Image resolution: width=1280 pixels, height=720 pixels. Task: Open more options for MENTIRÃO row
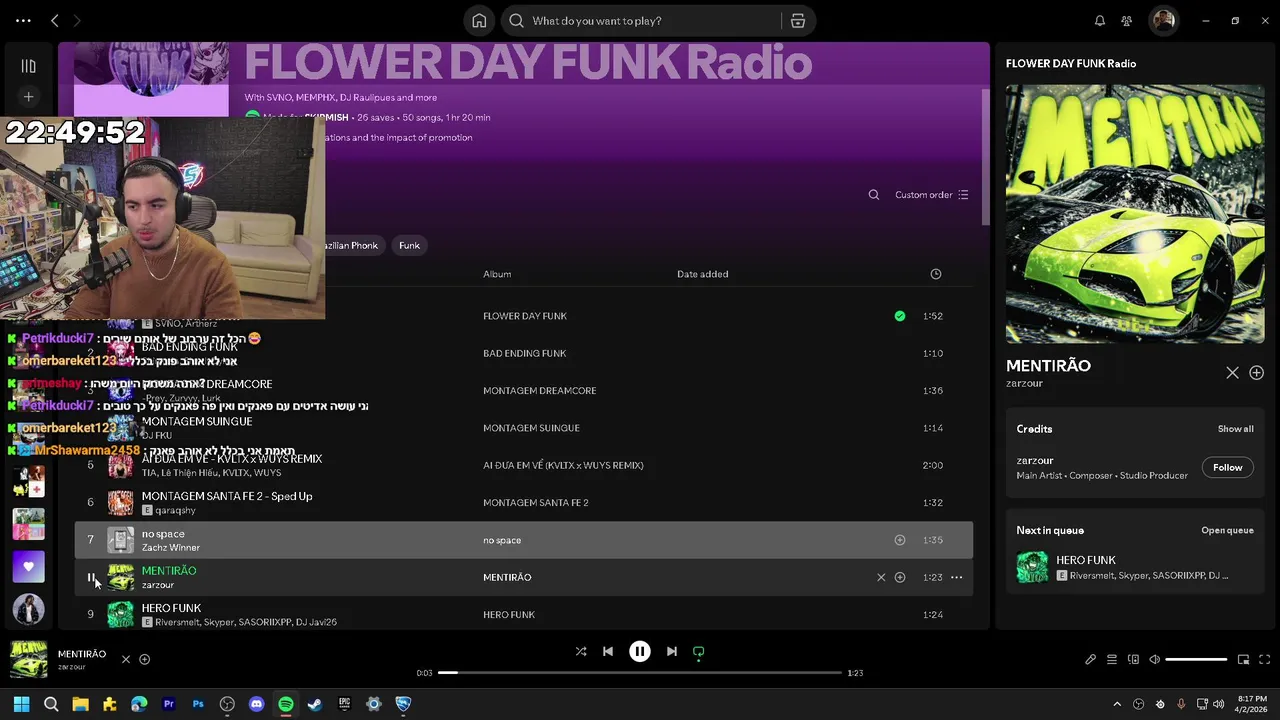(957, 577)
